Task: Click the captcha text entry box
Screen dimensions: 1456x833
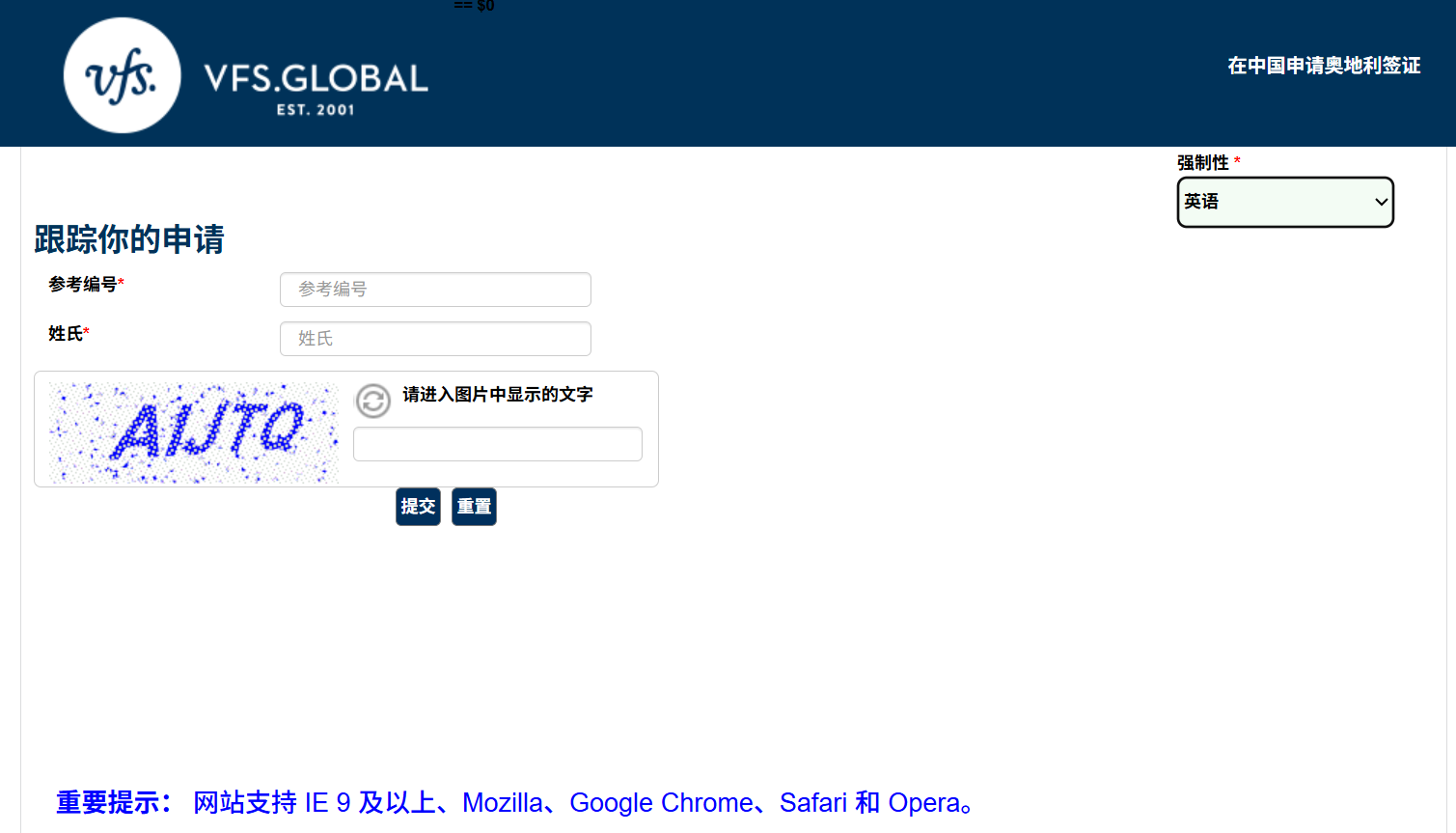Action: [x=497, y=444]
